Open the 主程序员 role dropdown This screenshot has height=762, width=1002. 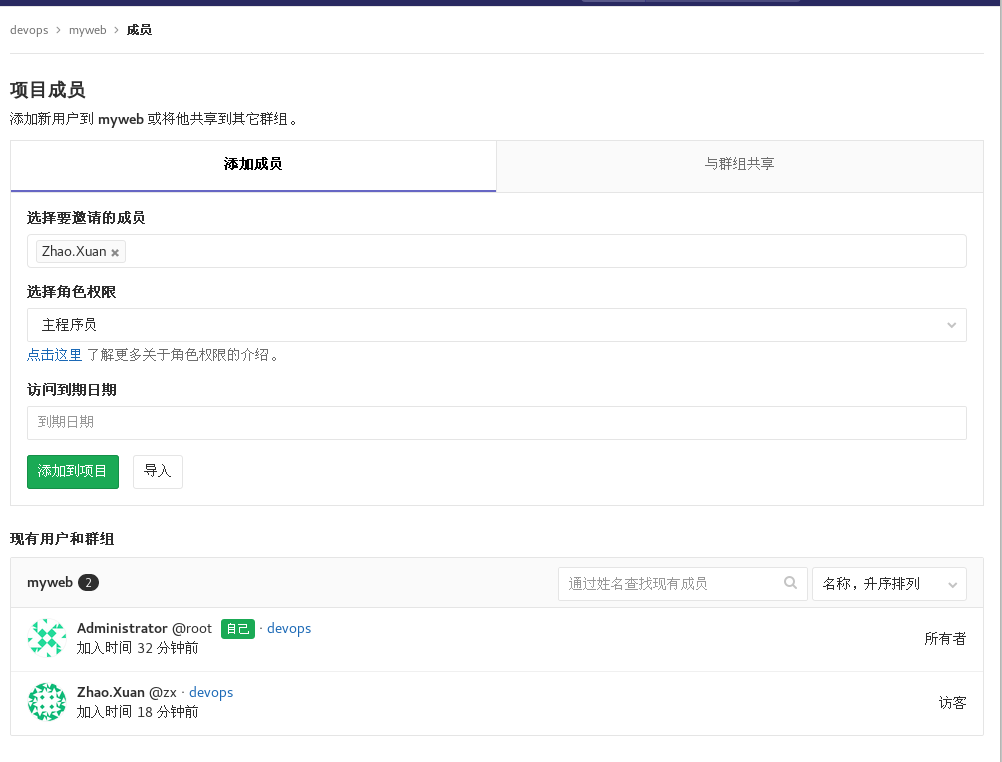point(497,325)
